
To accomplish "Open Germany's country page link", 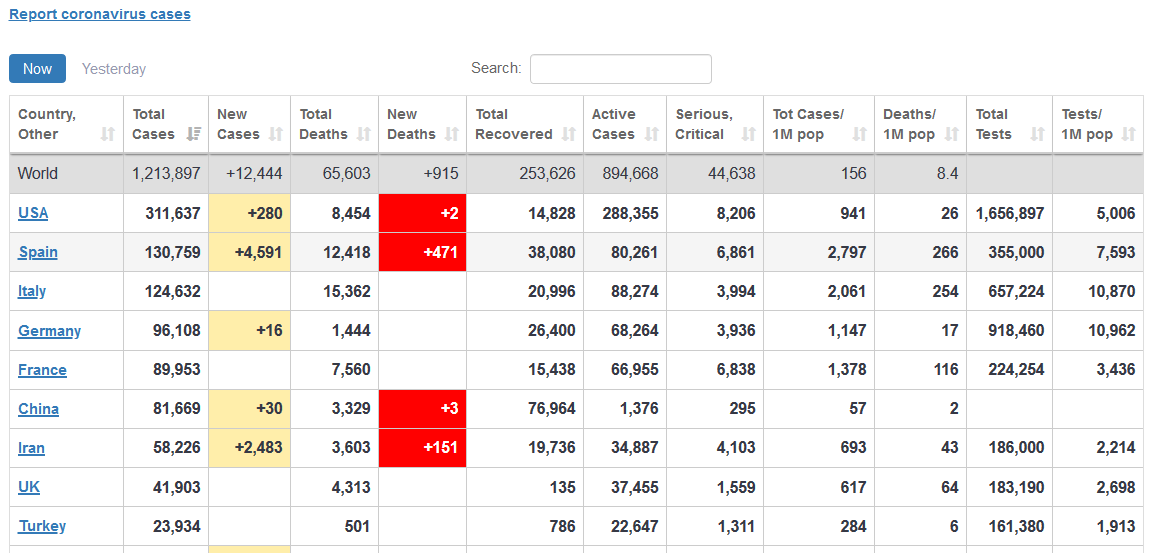I will click(49, 331).
